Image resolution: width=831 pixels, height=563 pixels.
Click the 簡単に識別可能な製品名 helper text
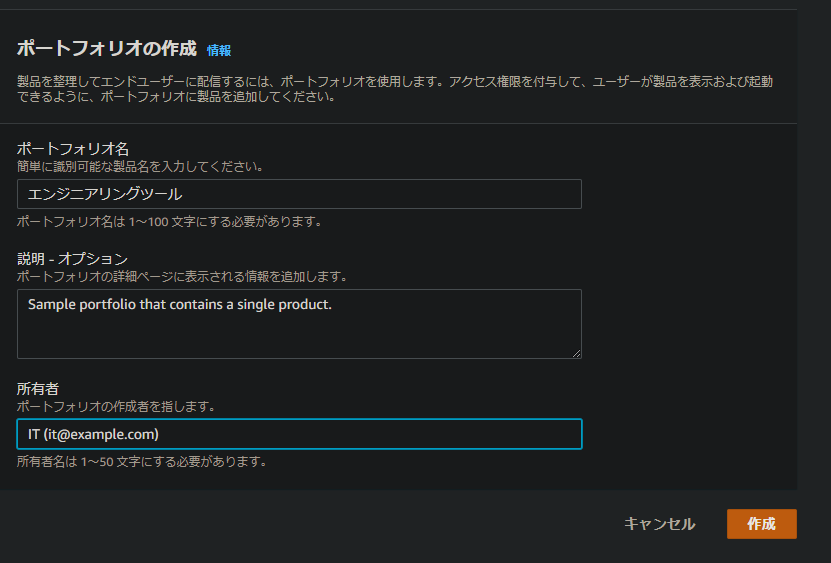coord(140,166)
